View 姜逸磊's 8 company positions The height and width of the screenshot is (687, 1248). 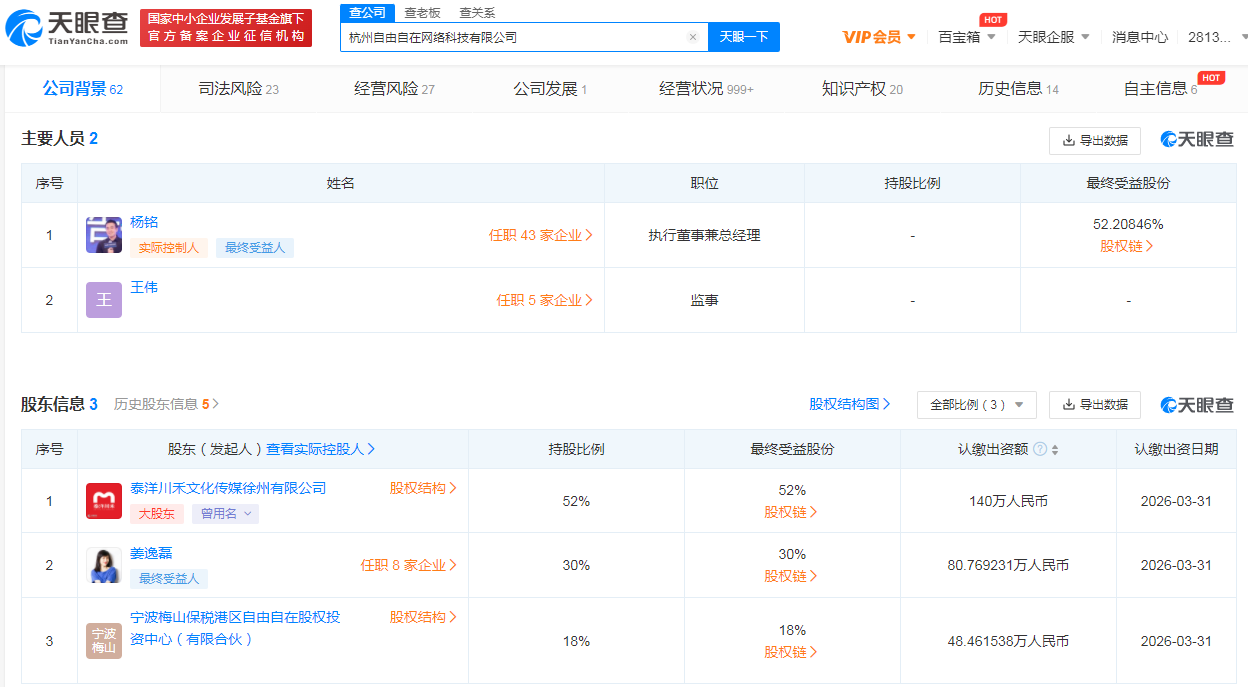click(409, 565)
